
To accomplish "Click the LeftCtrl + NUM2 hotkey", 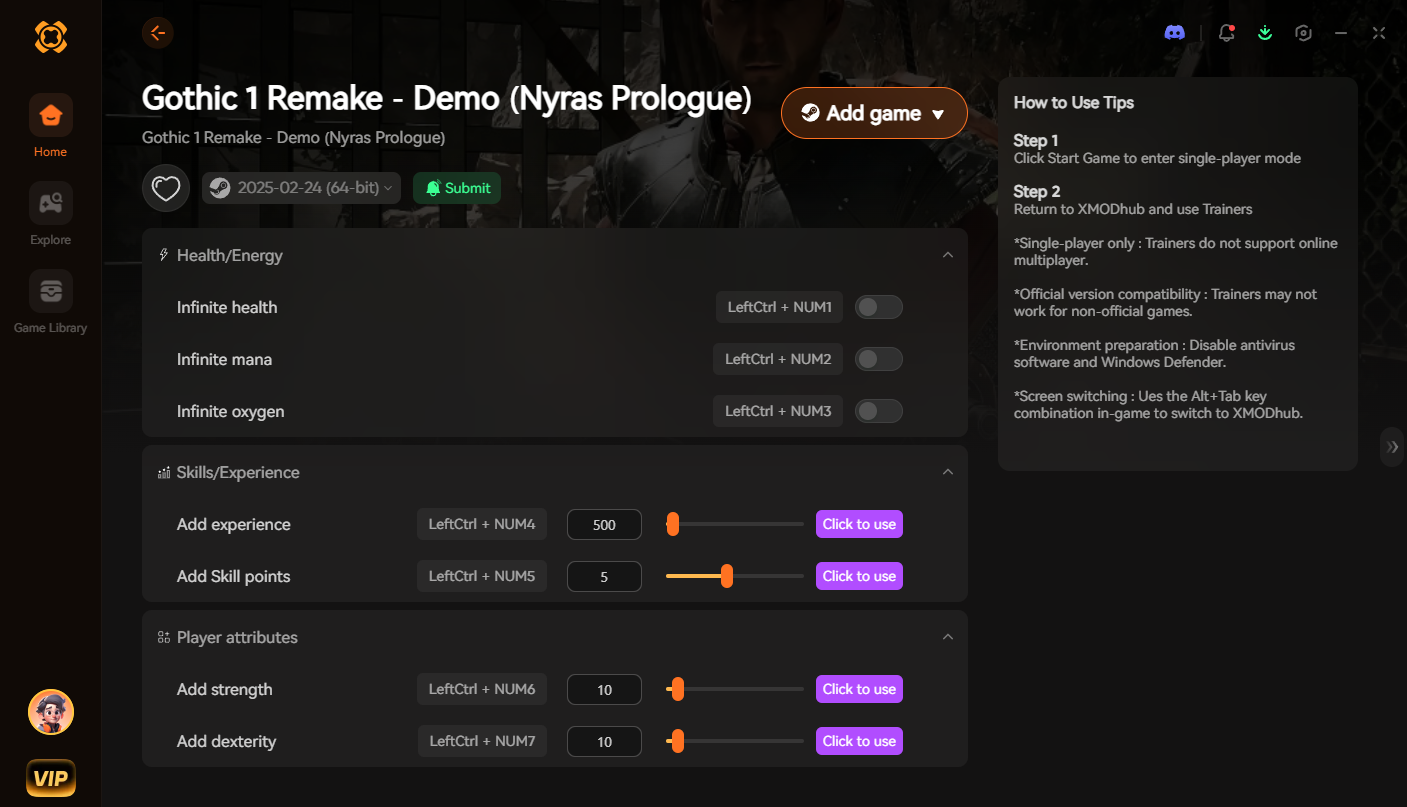I will click(x=778, y=359).
